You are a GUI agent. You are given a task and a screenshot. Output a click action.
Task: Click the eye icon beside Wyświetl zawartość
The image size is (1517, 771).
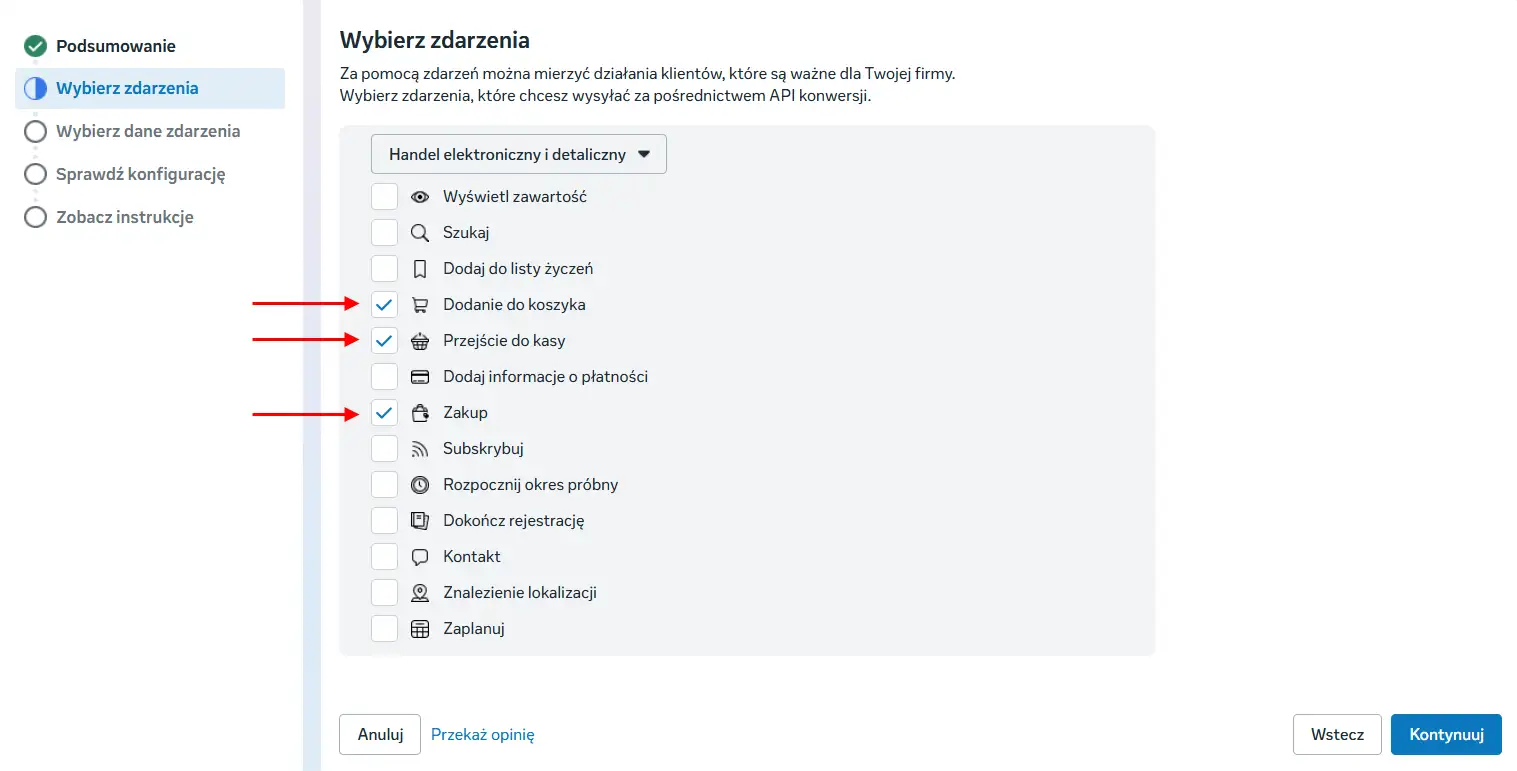point(420,196)
